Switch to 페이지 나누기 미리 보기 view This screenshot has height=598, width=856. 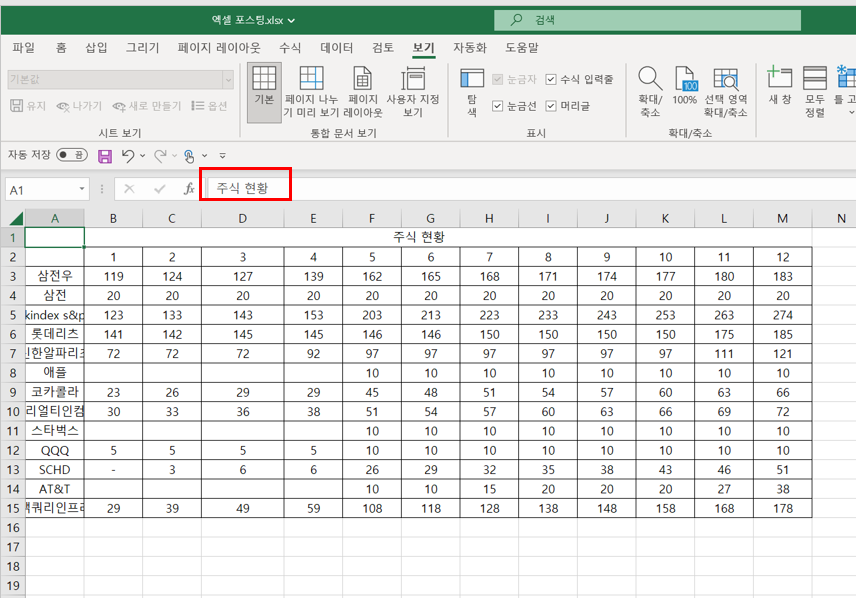(311, 92)
